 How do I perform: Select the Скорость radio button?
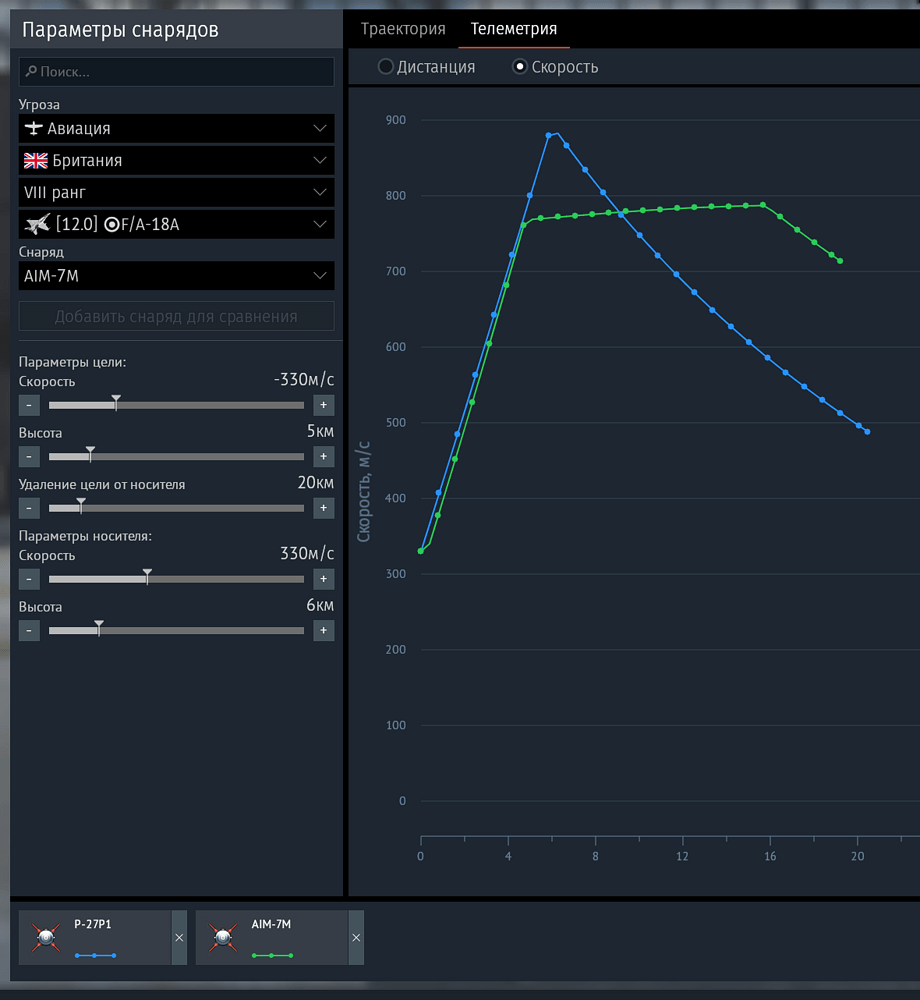click(520, 66)
